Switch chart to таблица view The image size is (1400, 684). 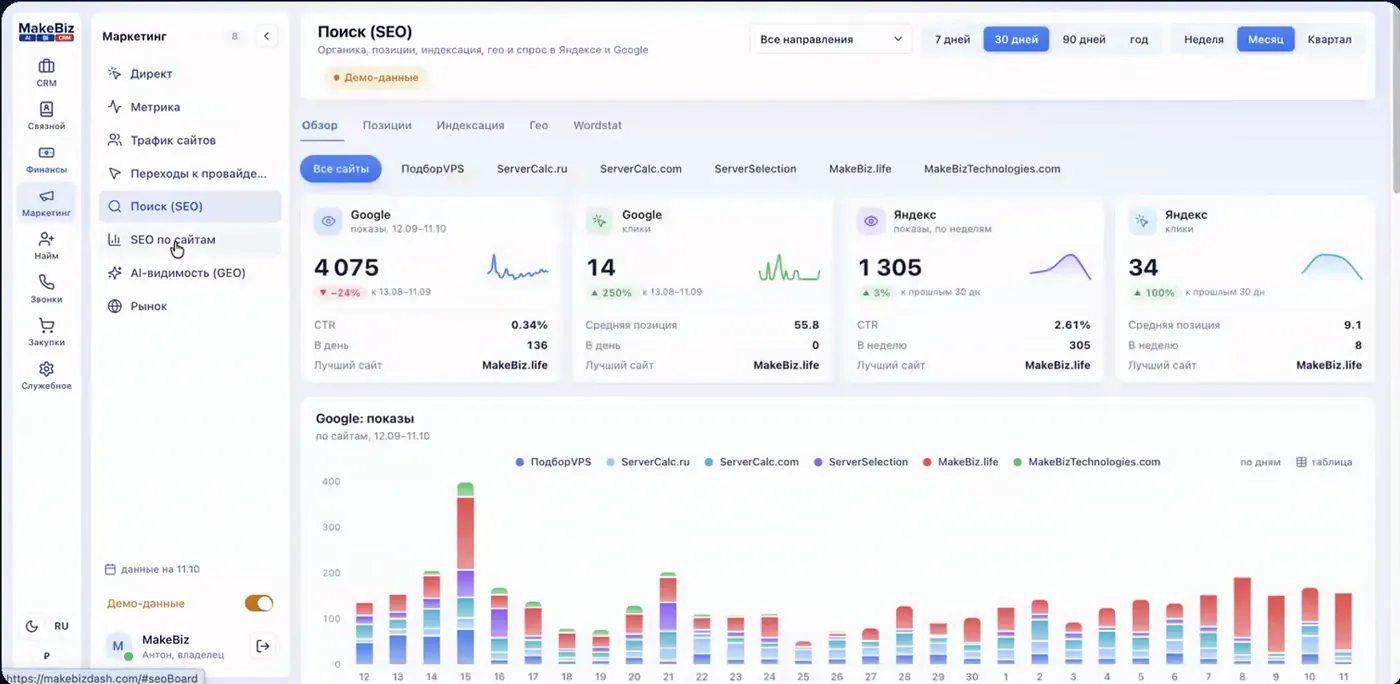[1324, 462]
